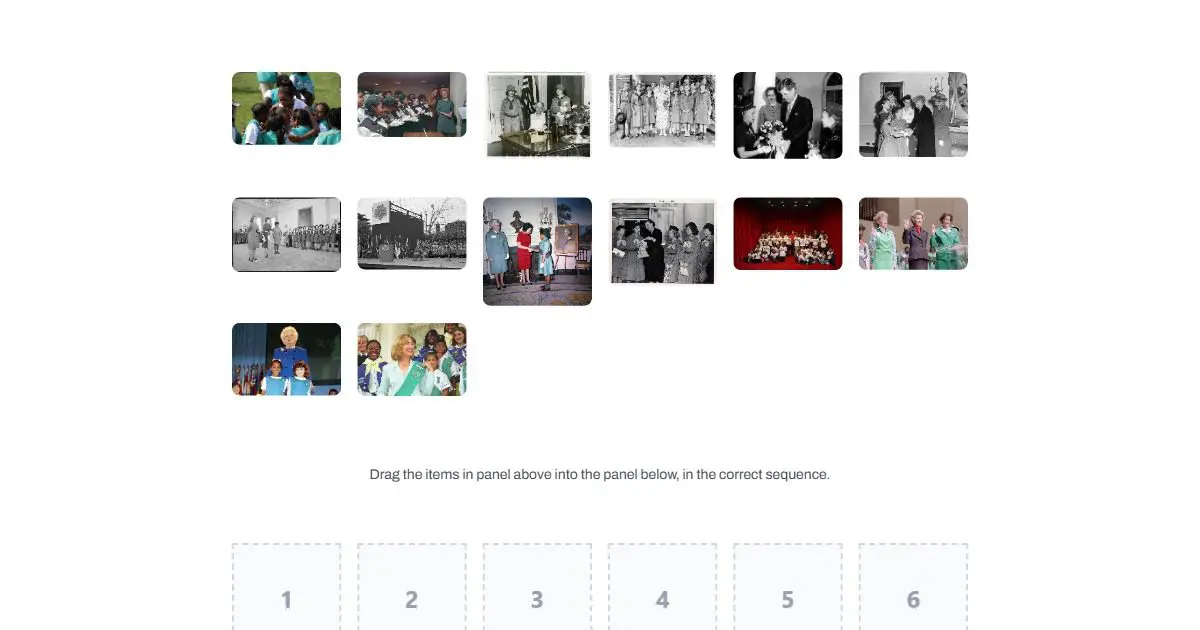Click the photo of scouts lined up in hall

click(x=286, y=234)
